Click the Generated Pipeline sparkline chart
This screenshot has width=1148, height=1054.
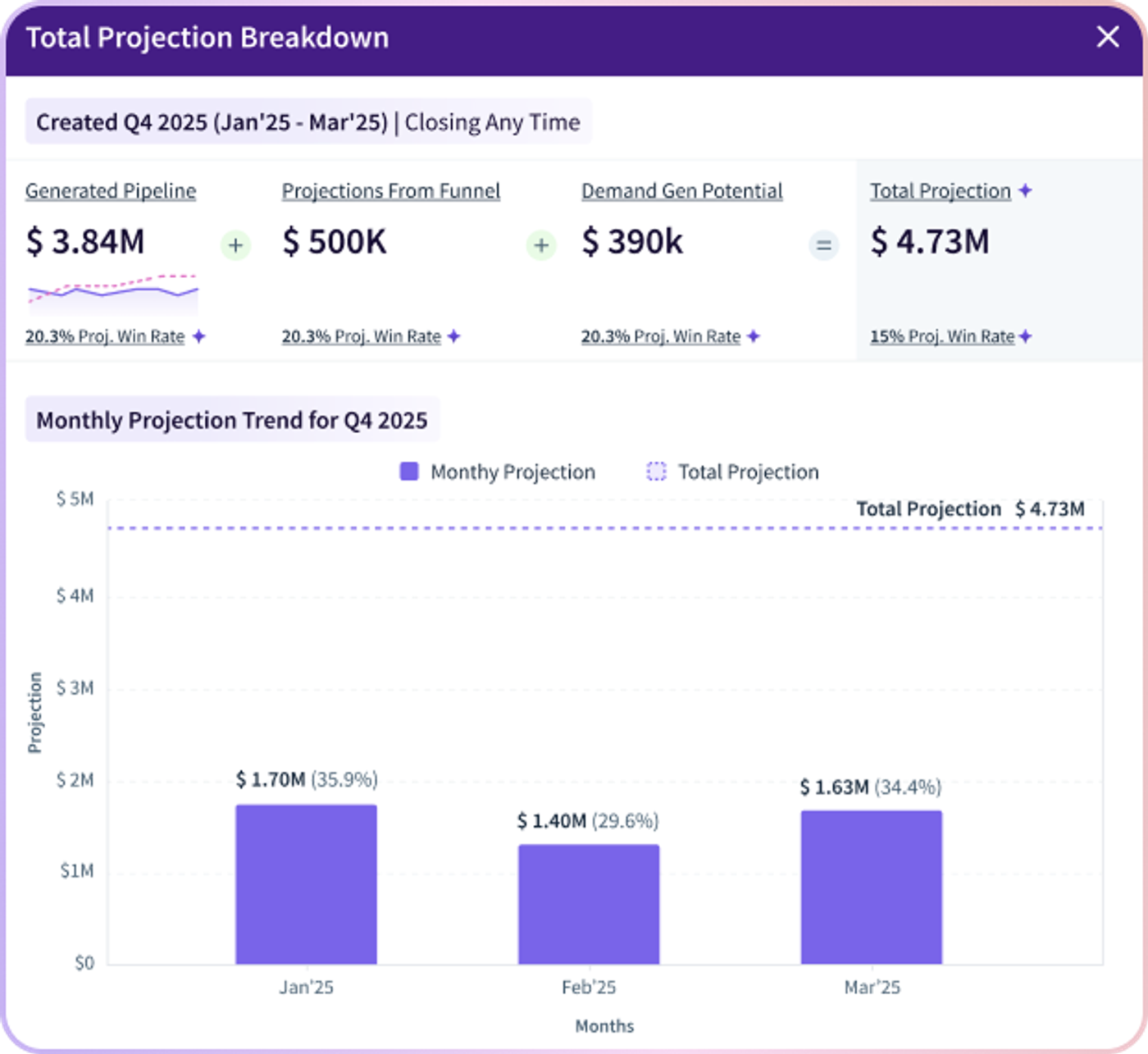click(113, 294)
